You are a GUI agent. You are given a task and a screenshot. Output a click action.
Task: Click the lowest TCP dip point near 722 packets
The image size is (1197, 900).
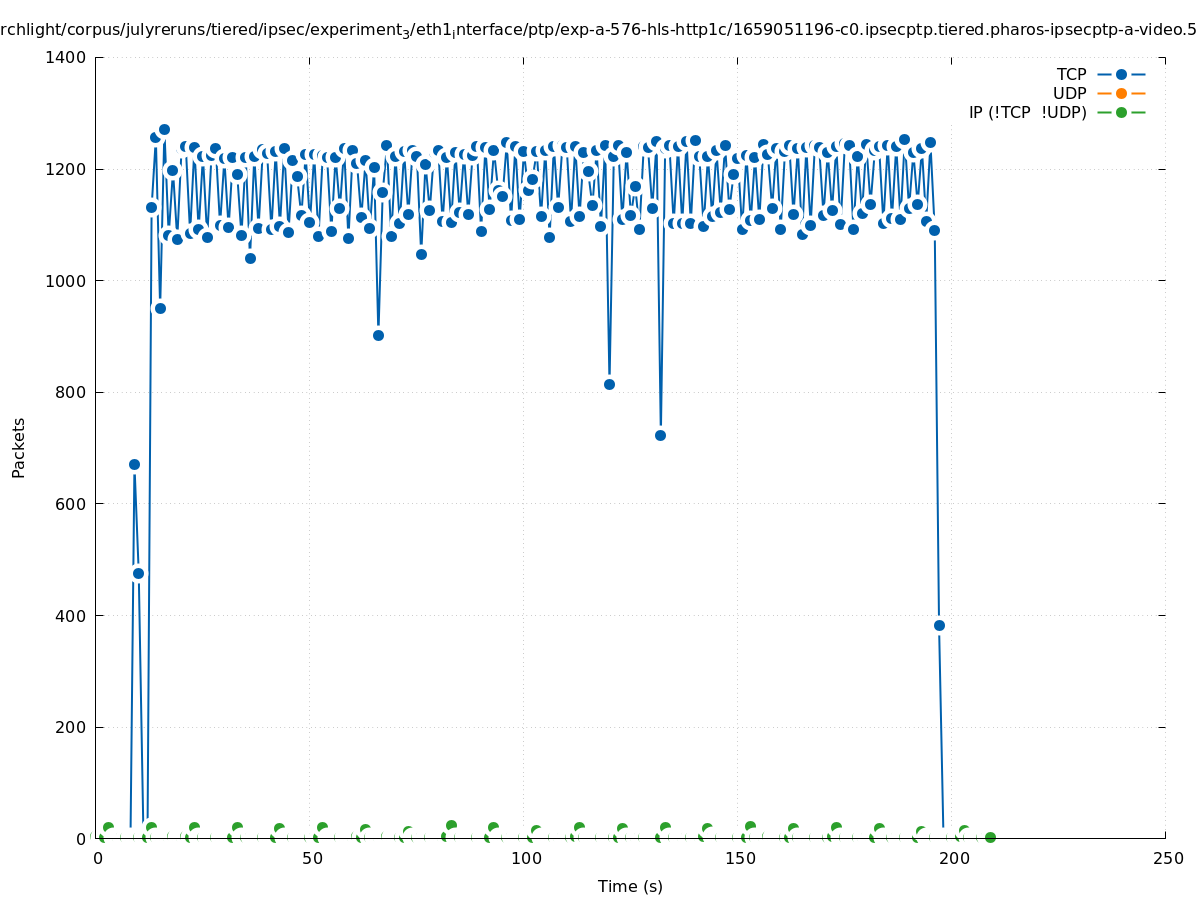click(660, 435)
